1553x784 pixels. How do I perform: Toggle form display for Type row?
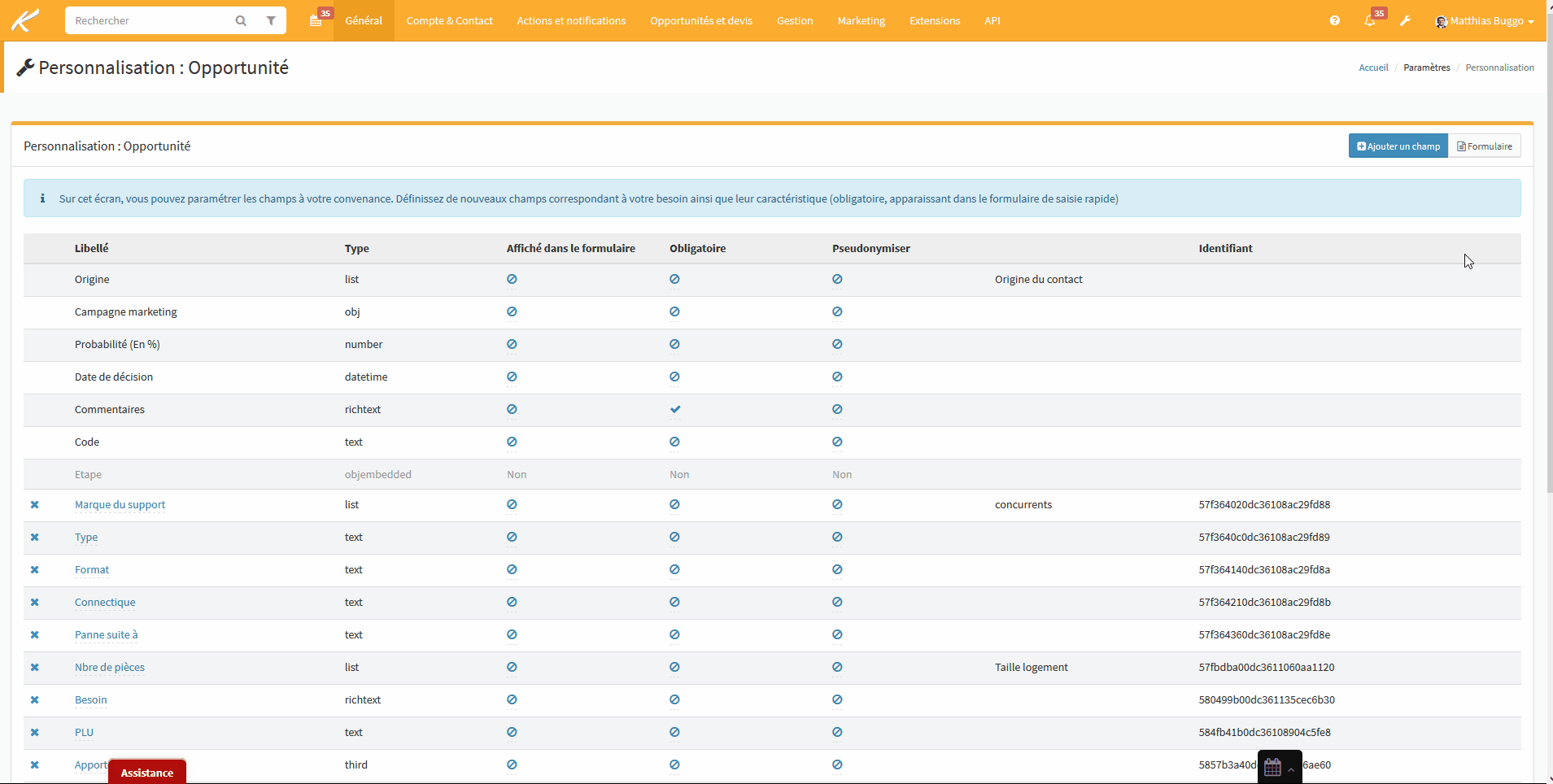pos(512,537)
